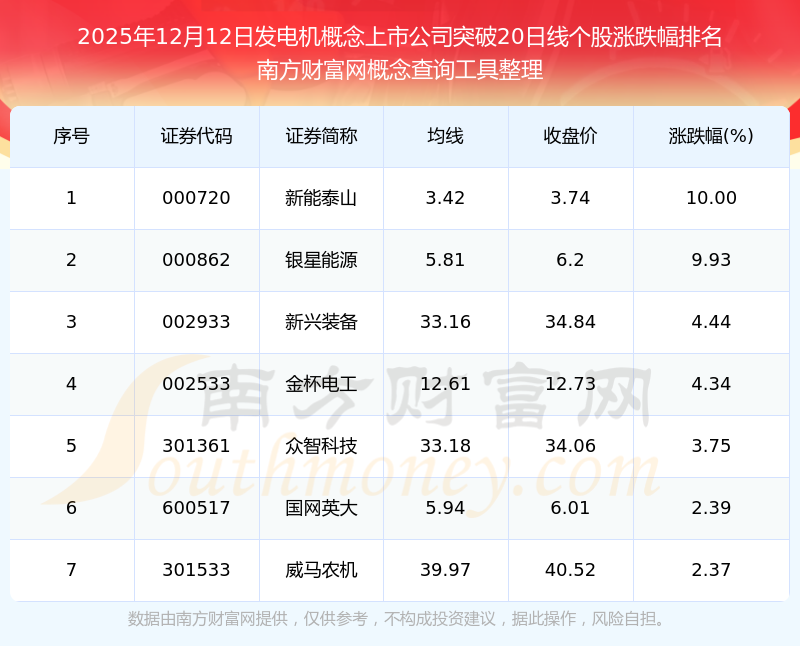Select stock name 威马农机

pyautogui.click(x=321, y=570)
